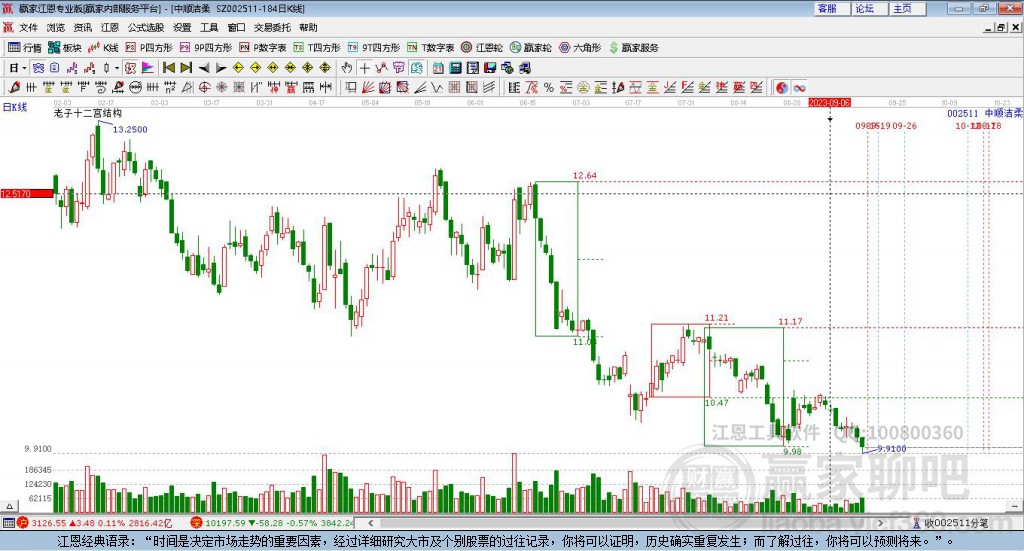This screenshot has width=1024, height=551.
Task: Click the n² square tool icon
Action: 170,87
